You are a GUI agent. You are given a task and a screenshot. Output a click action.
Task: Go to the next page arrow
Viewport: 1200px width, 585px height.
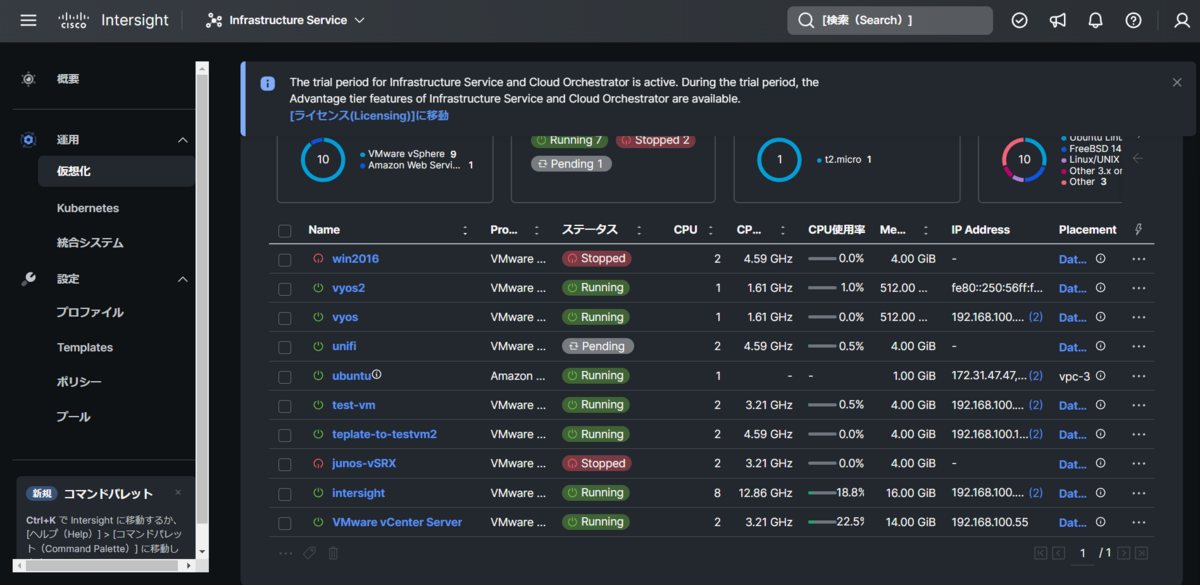[1124, 553]
